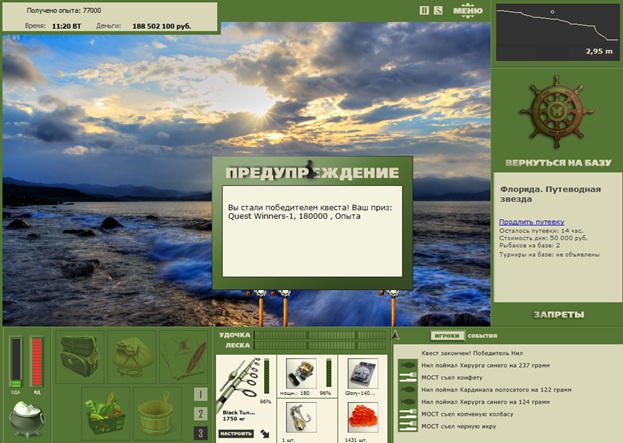Click the reel with мощн.: 180
The image size is (623, 443).
301,374
